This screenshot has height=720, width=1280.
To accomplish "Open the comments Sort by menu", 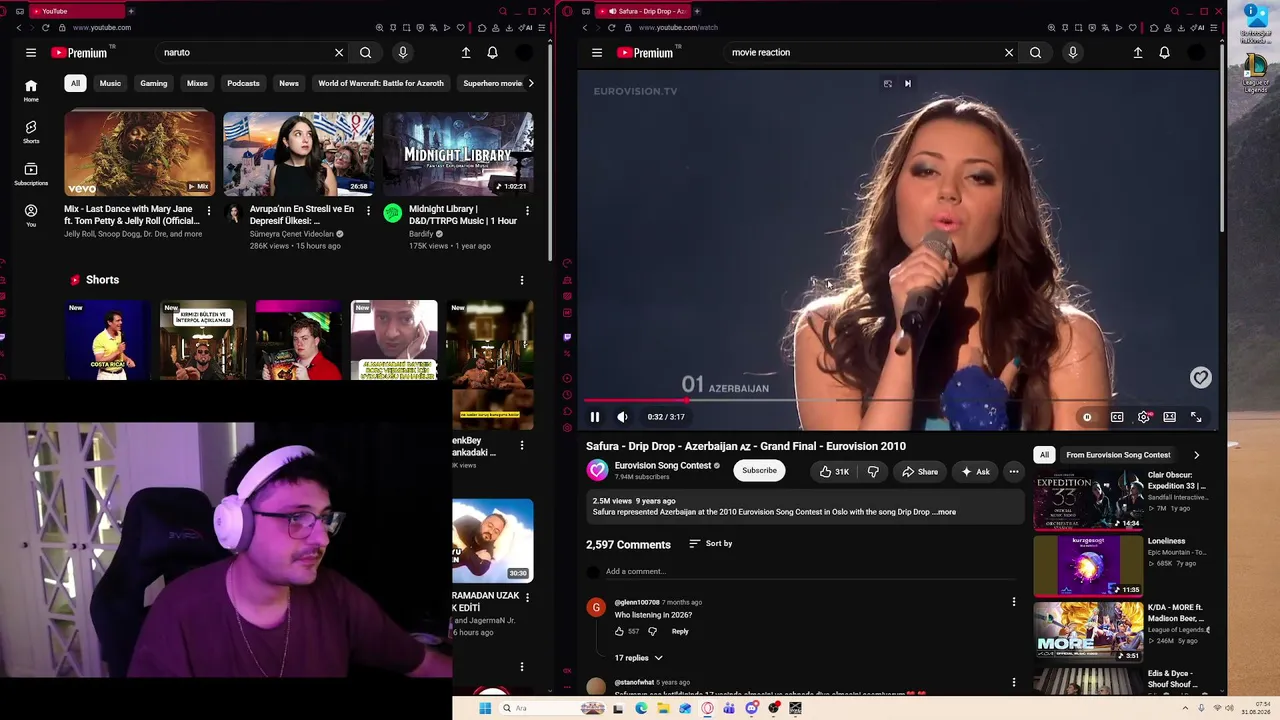I will pos(711,544).
